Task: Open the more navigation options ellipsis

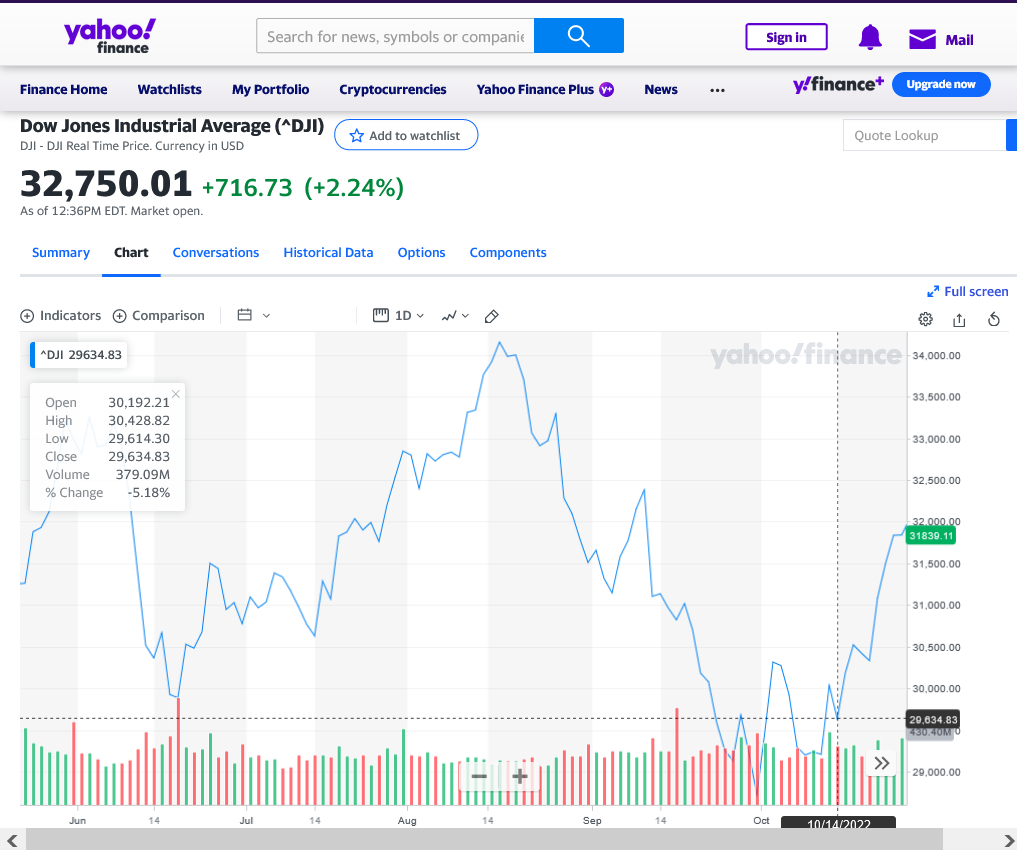Action: [717, 89]
